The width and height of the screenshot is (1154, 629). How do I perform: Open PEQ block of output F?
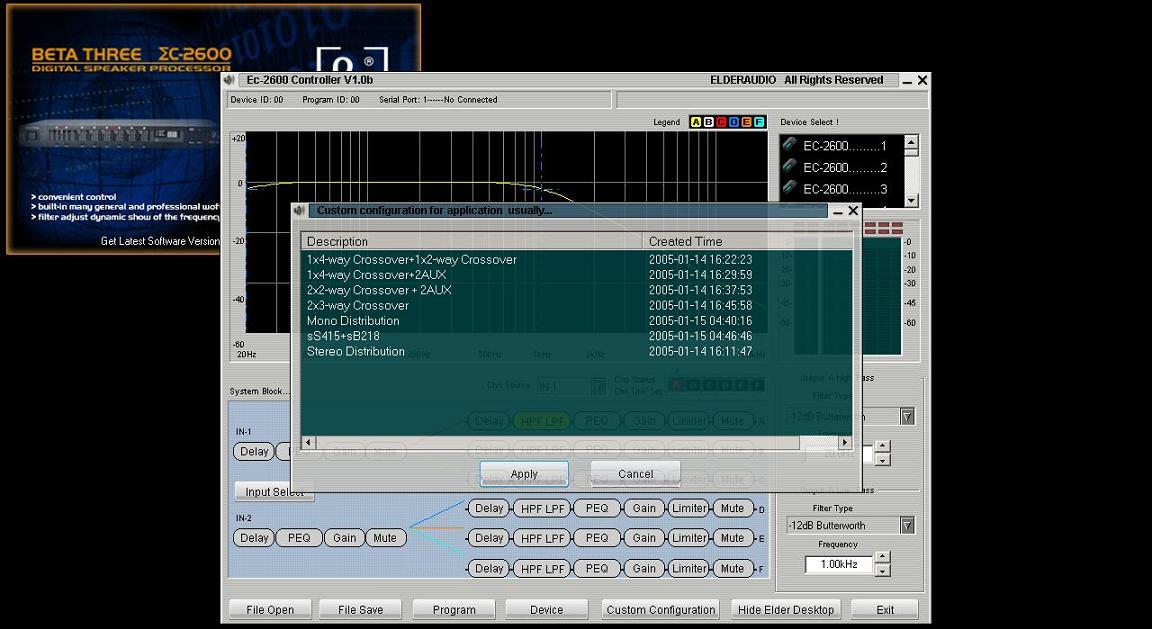[x=597, y=569]
